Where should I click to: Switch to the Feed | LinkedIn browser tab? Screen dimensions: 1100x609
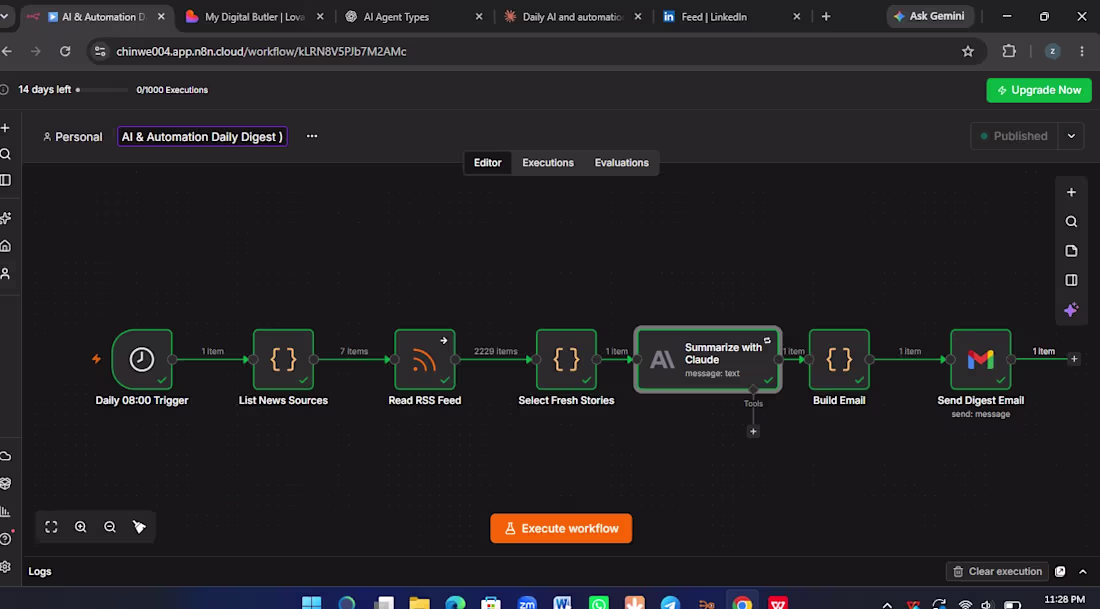click(x=730, y=17)
